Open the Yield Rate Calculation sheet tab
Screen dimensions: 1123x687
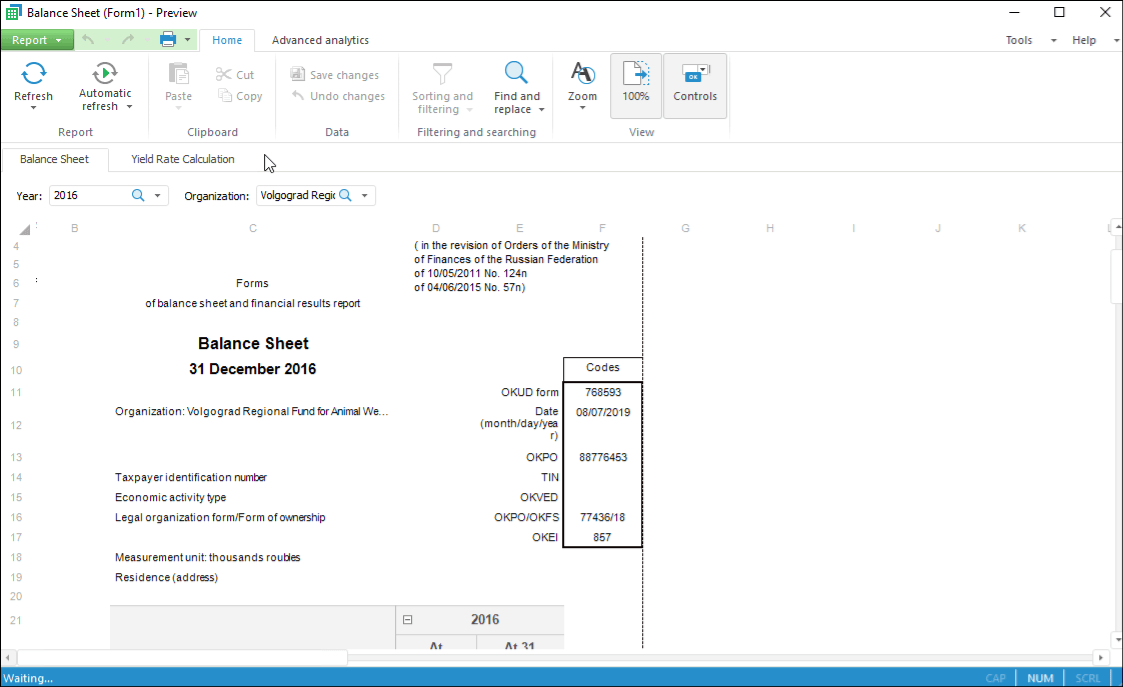pyautogui.click(x=182, y=159)
